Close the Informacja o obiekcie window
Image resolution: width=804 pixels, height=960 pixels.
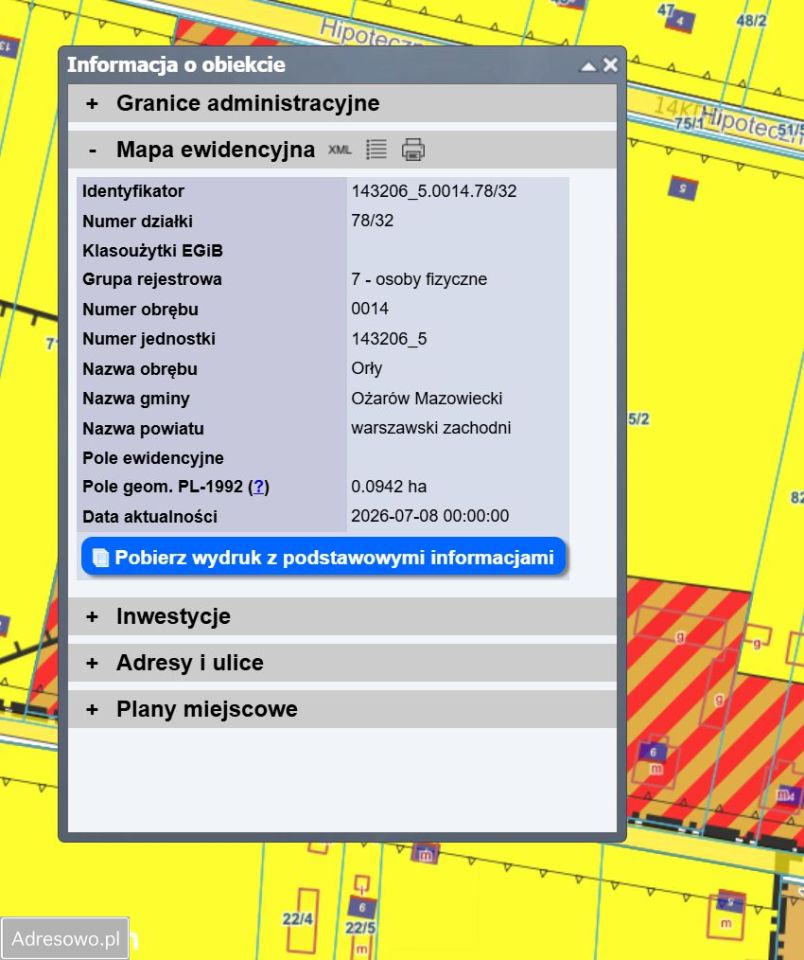[611, 65]
